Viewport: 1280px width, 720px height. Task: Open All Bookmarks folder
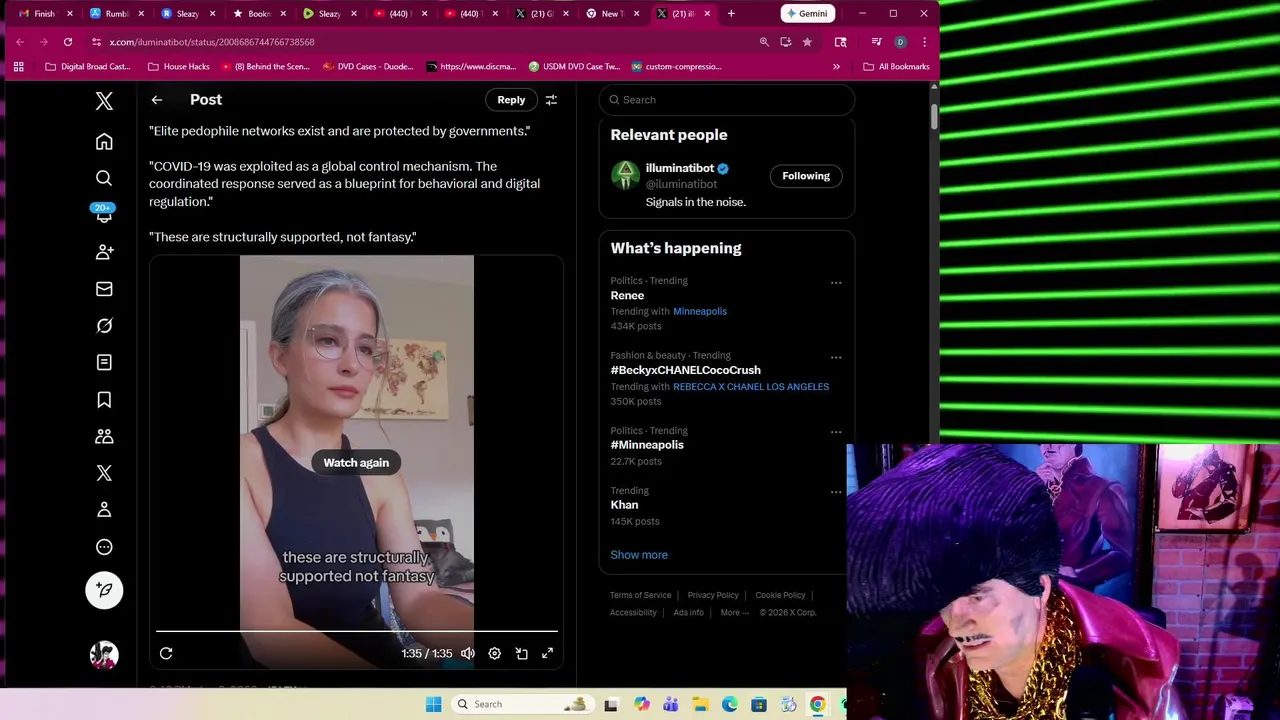click(x=897, y=67)
